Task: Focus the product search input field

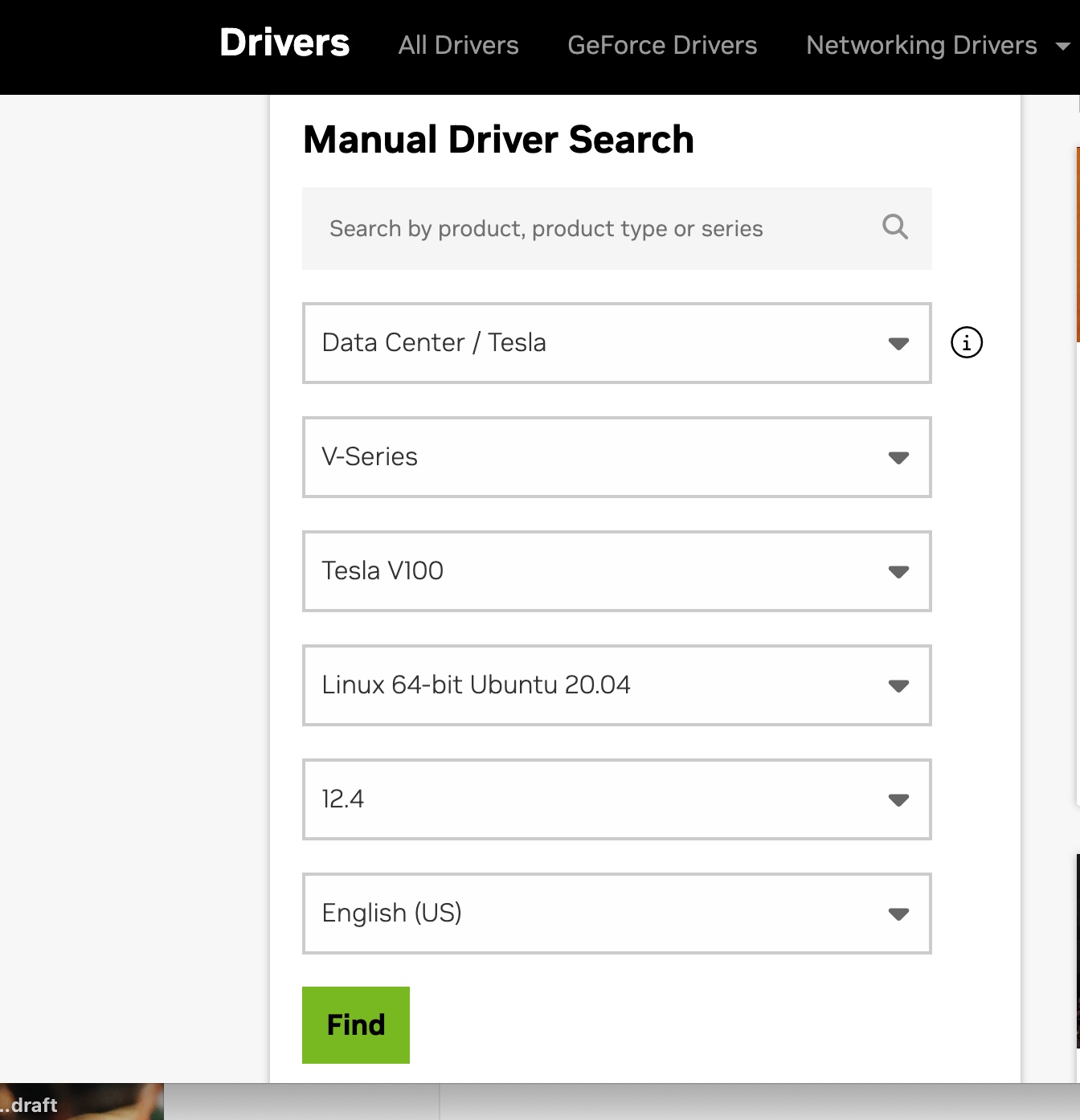Action: pyautogui.click(x=616, y=228)
